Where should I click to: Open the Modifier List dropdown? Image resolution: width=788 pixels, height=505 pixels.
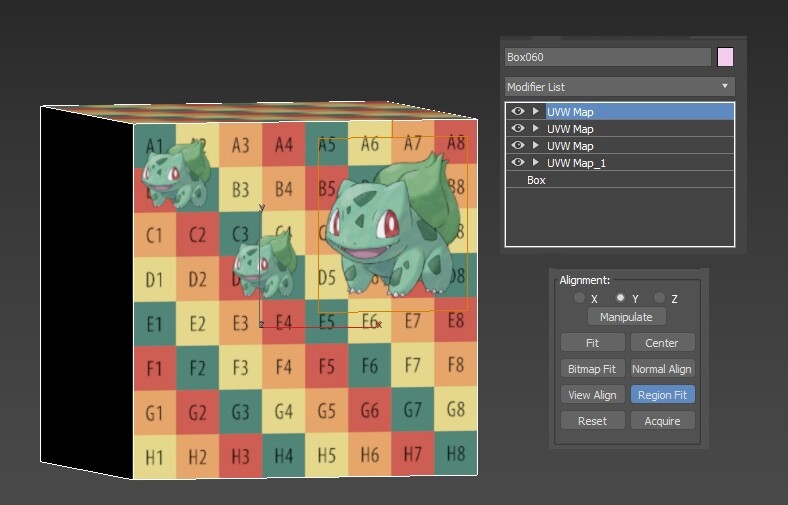coord(620,86)
